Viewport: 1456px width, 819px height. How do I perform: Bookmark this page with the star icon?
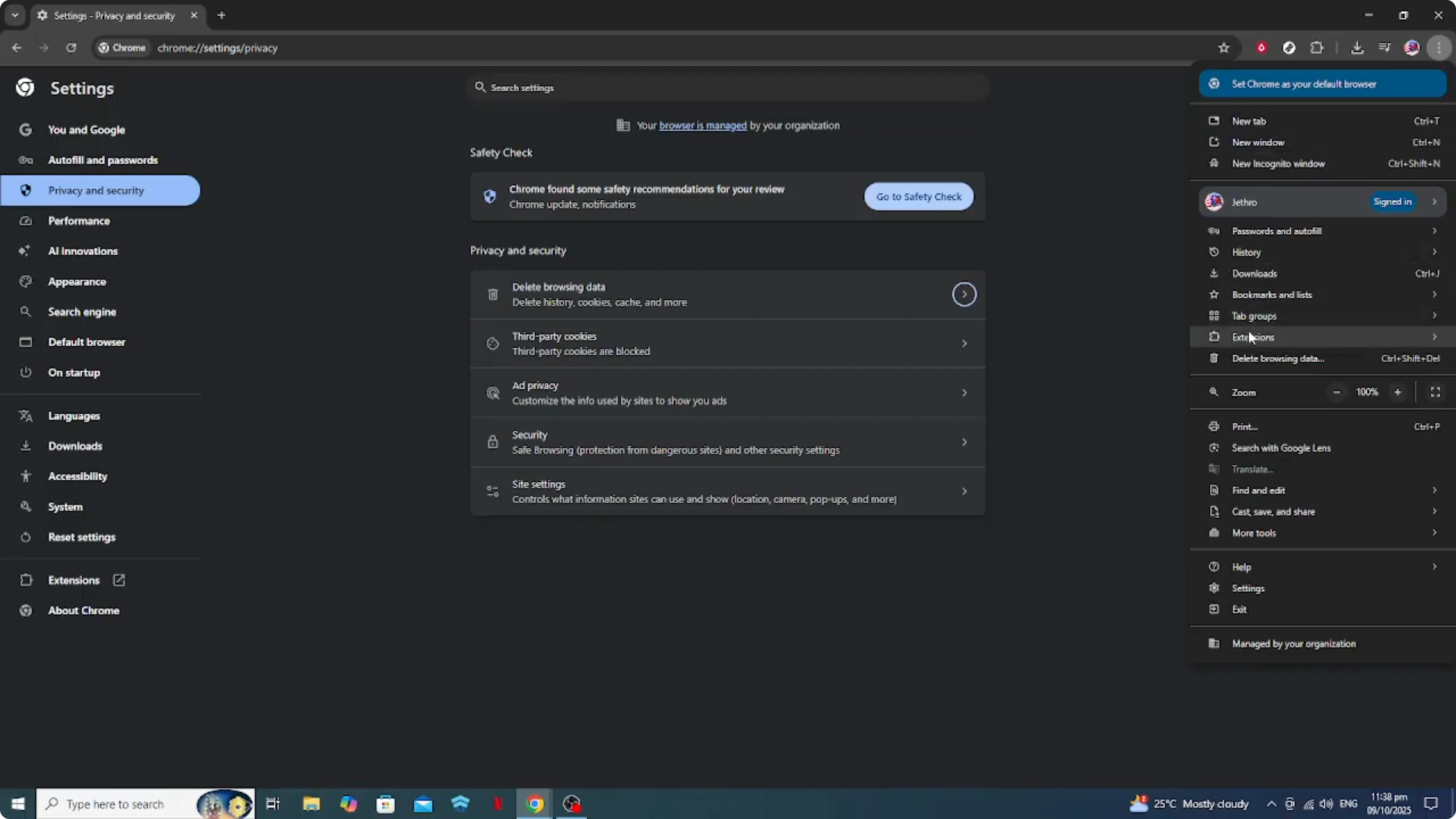pos(1224,47)
